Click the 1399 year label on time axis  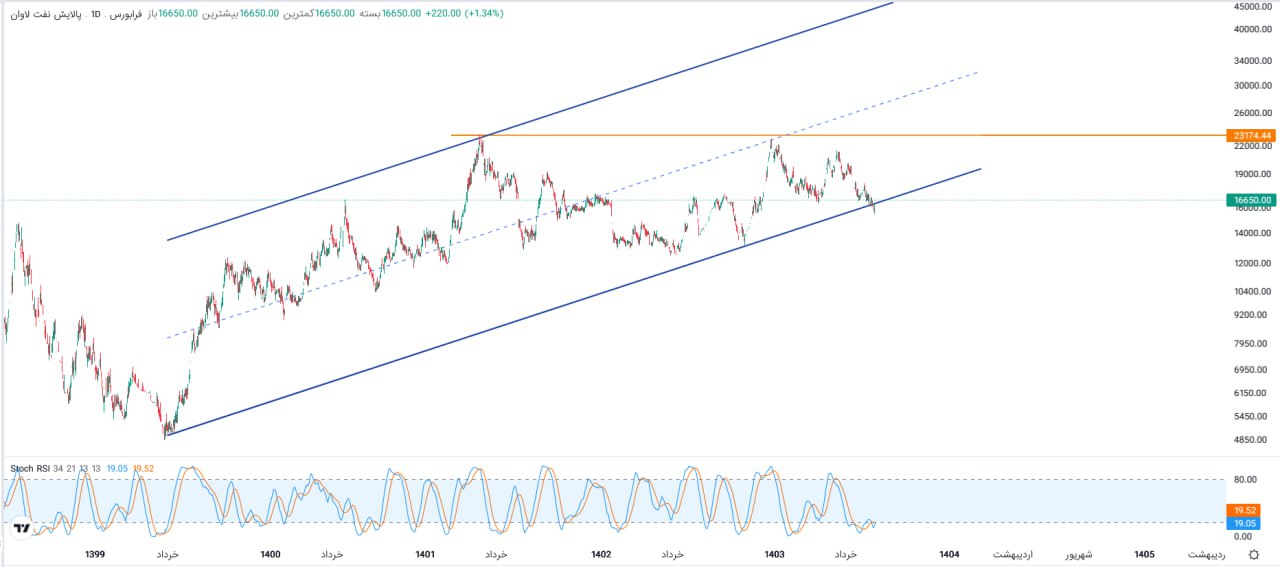click(x=95, y=554)
